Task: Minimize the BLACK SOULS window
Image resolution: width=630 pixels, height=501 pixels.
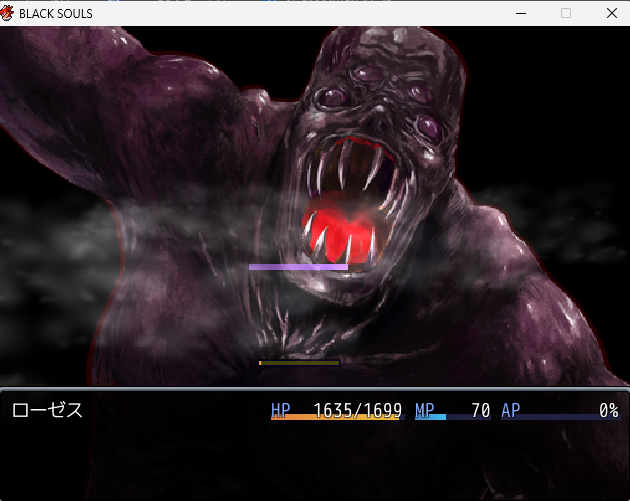Action: (521, 13)
